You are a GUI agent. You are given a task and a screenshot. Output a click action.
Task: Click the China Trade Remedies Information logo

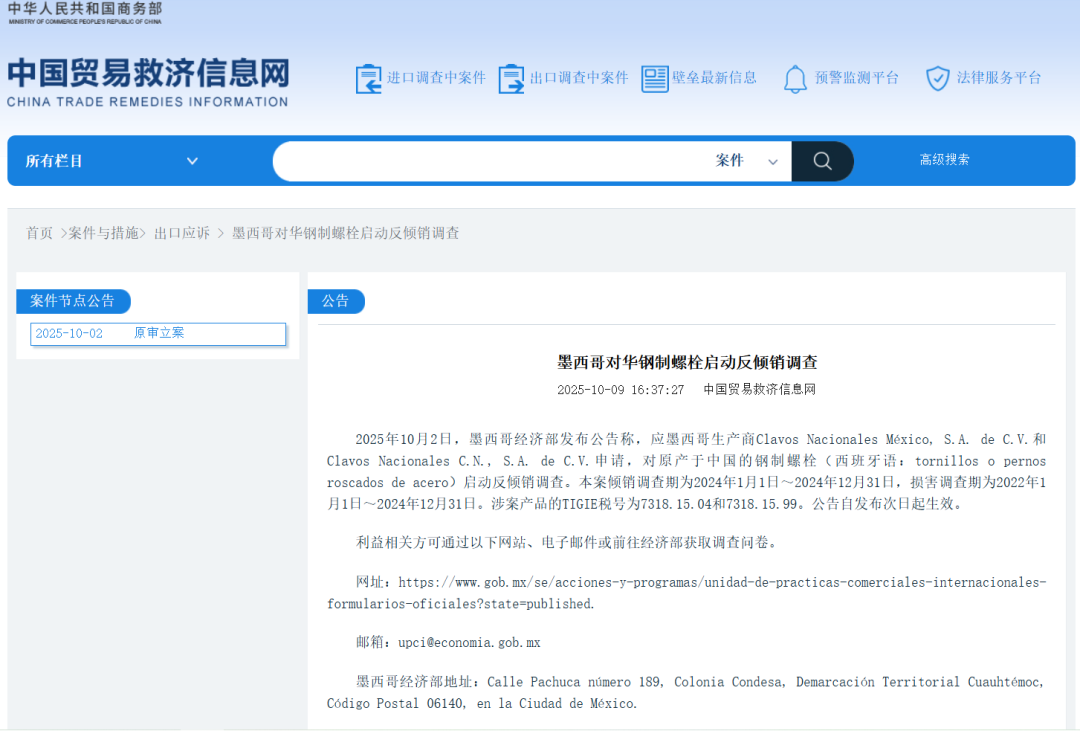tap(148, 82)
